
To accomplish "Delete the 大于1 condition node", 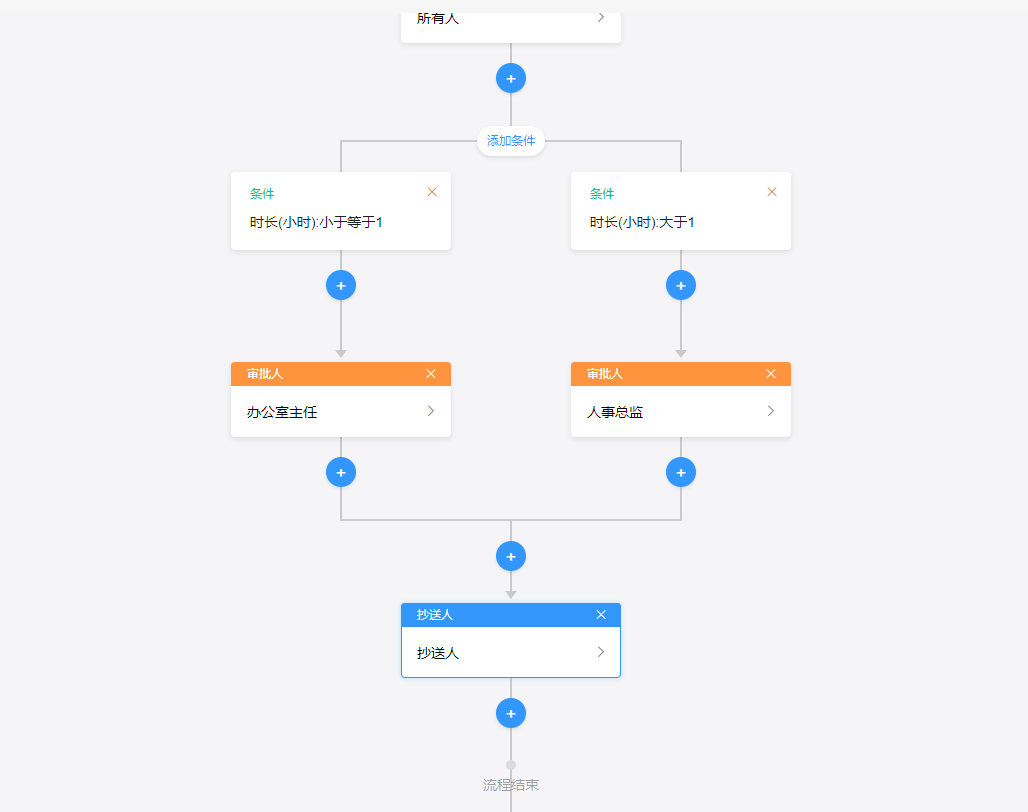I will pyautogui.click(x=771, y=191).
